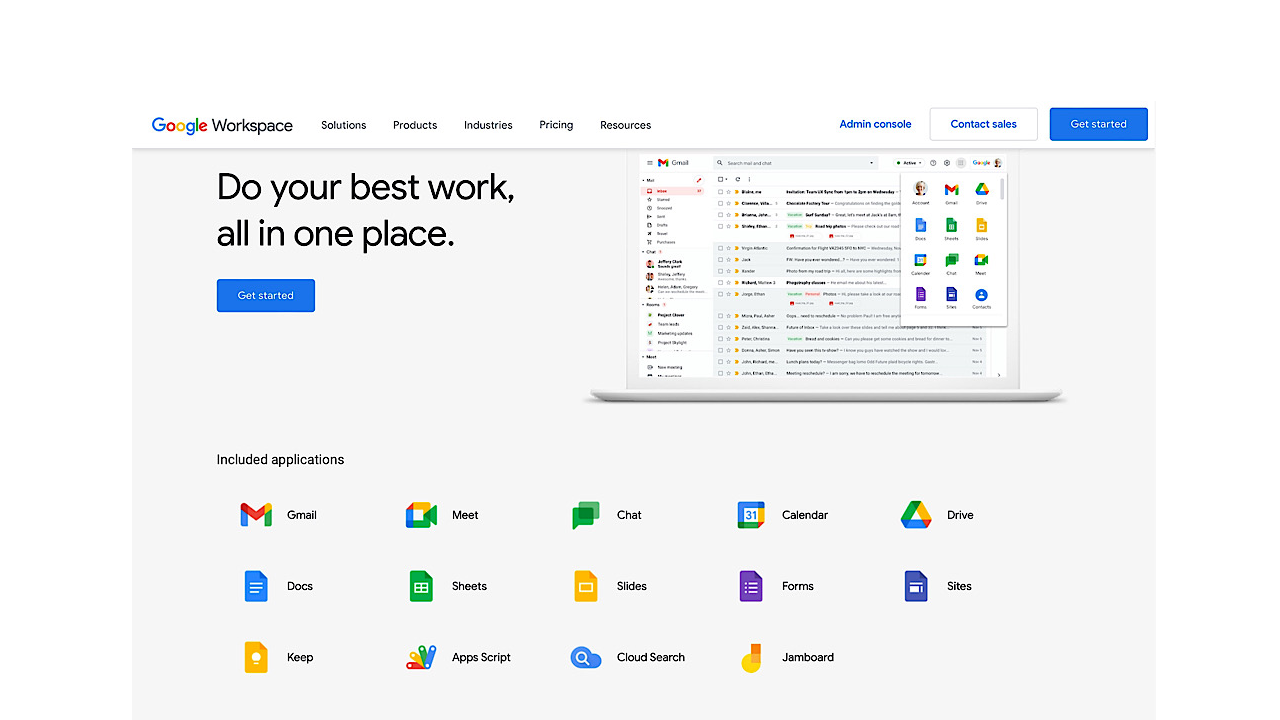Click the Account avatar in the laptop's app launcher
The image size is (1280, 720).
tap(920, 189)
